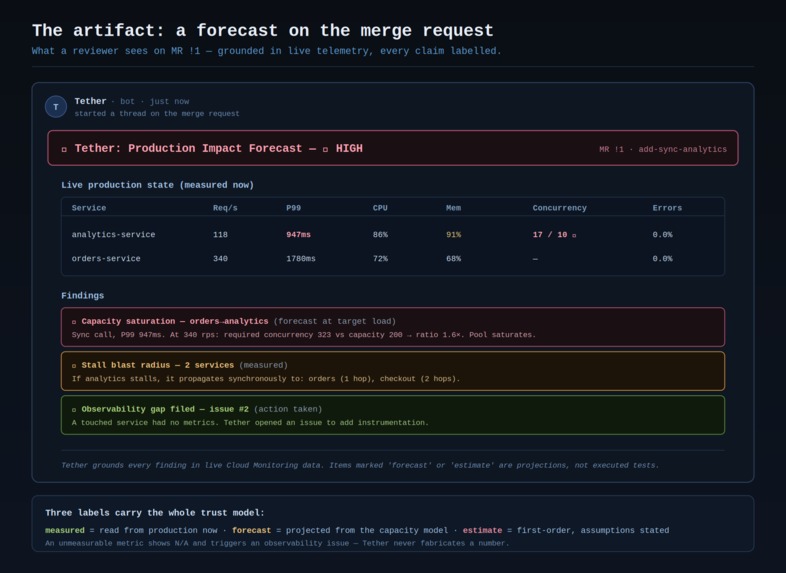Click the Stall blast radius finding icon

tap(74, 366)
